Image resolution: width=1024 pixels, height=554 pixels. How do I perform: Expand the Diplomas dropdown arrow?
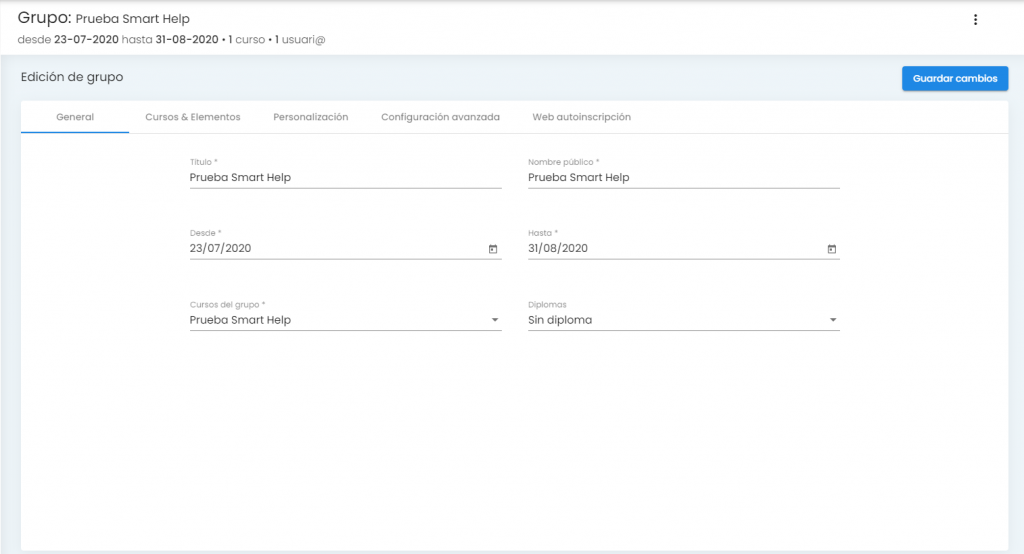click(833, 320)
